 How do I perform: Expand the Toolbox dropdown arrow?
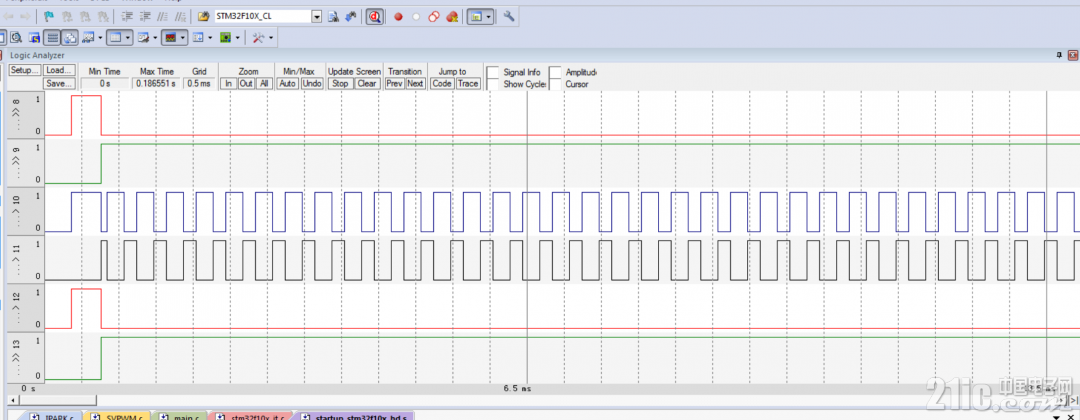click(x=271, y=37)
